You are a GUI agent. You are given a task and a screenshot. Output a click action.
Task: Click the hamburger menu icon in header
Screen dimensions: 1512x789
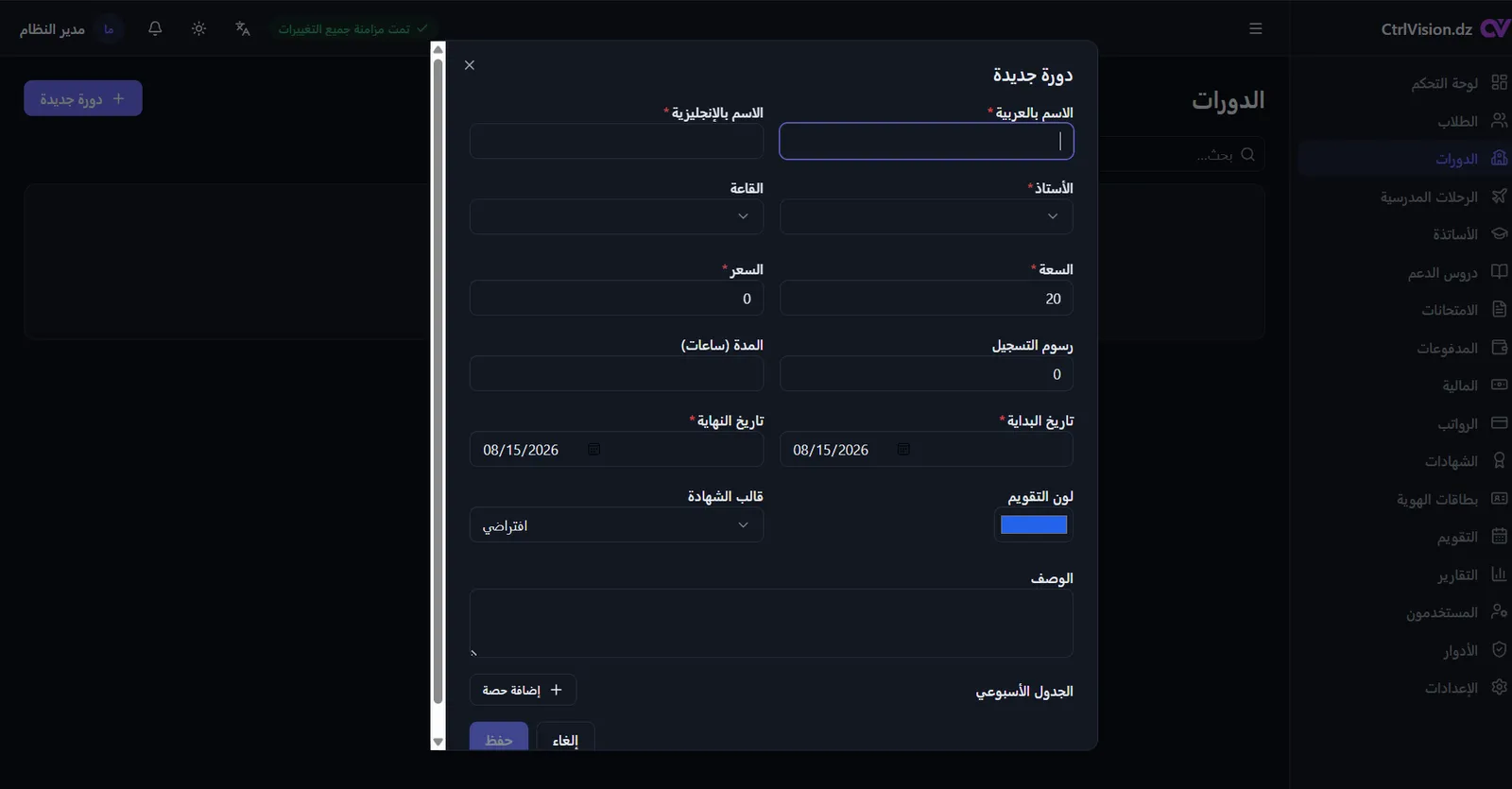[x=1256, y=28]
